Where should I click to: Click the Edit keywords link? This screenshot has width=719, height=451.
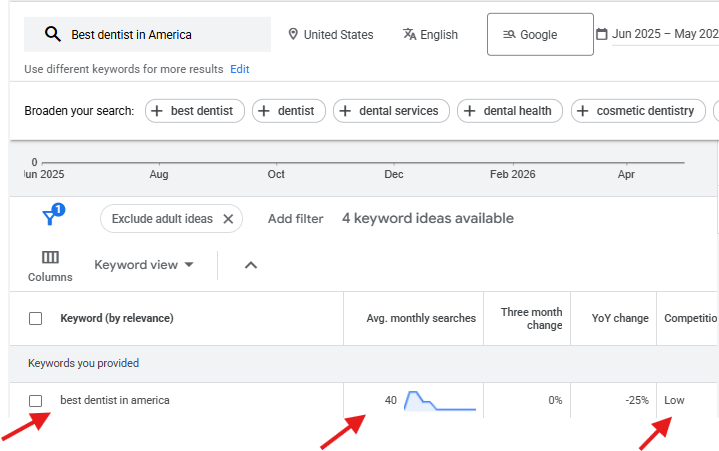click(x=240, y=69)
